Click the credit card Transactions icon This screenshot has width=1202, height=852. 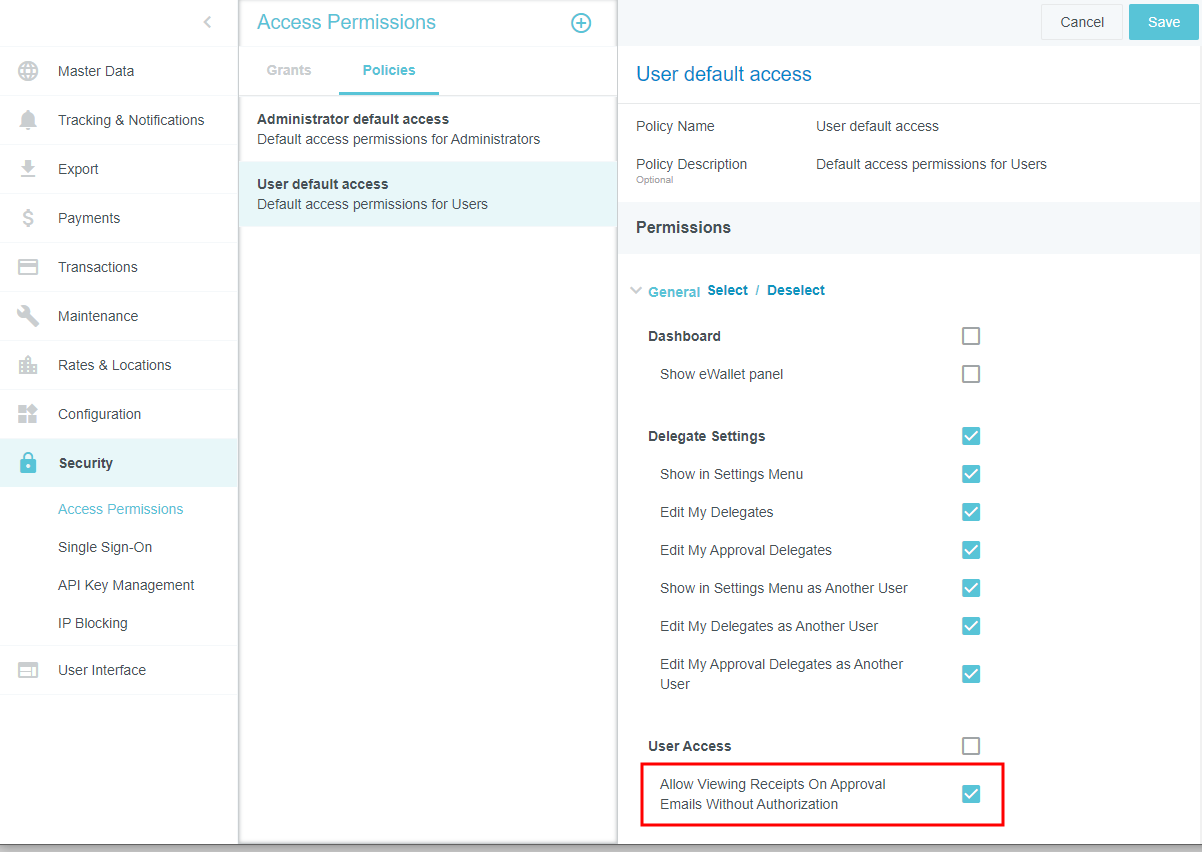tap(28, 267)
